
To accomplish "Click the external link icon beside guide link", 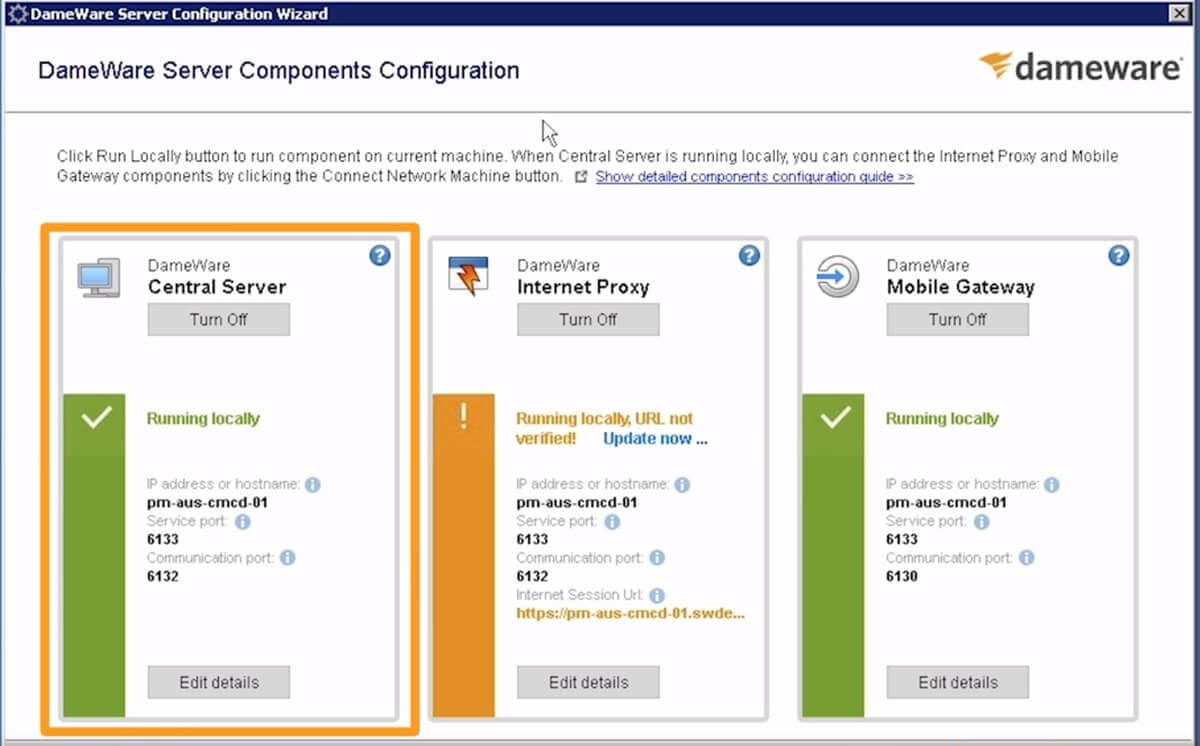I will [581, 177].
